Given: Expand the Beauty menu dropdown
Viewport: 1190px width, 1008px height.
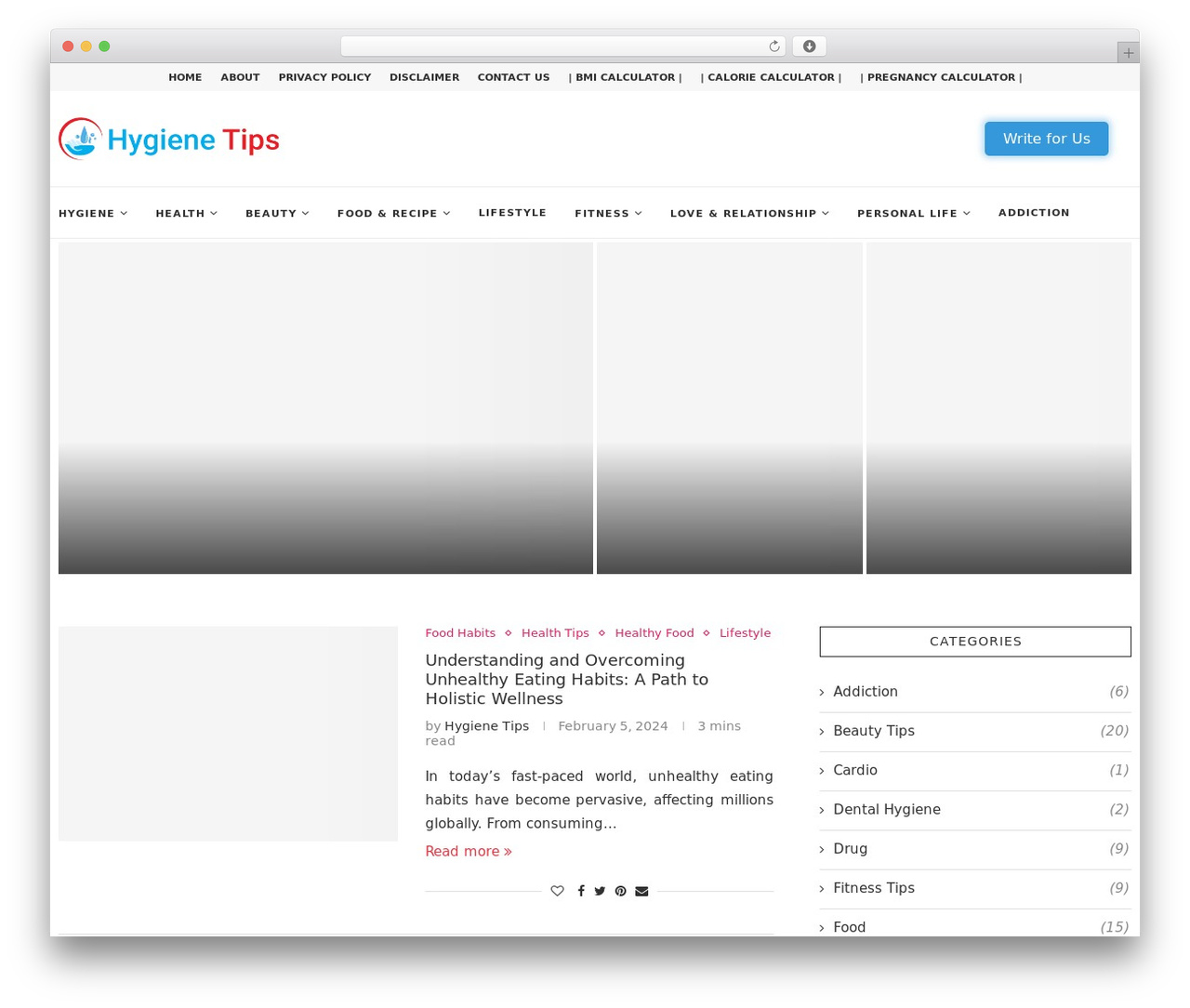Looking at the screenshot, I should 277,214.
